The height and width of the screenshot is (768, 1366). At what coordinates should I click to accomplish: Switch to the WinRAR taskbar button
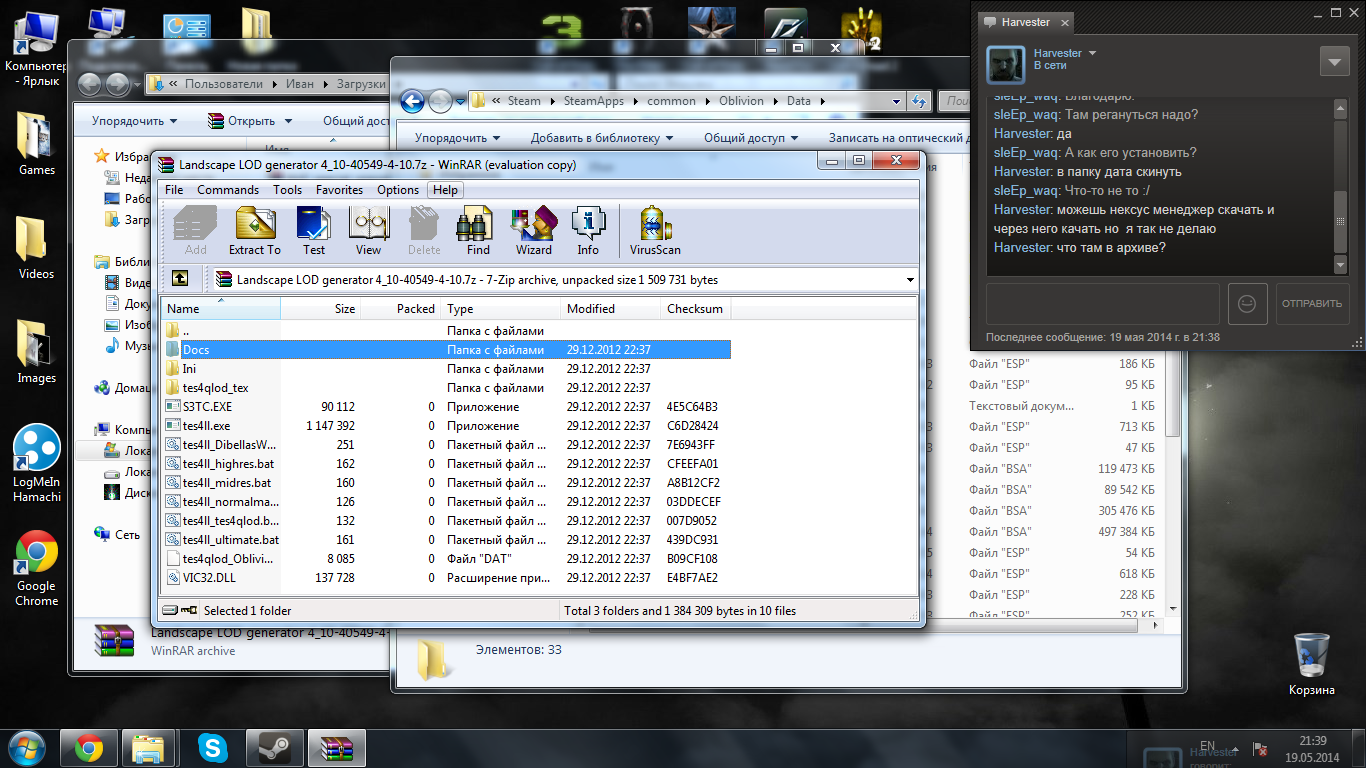(337, 748)
